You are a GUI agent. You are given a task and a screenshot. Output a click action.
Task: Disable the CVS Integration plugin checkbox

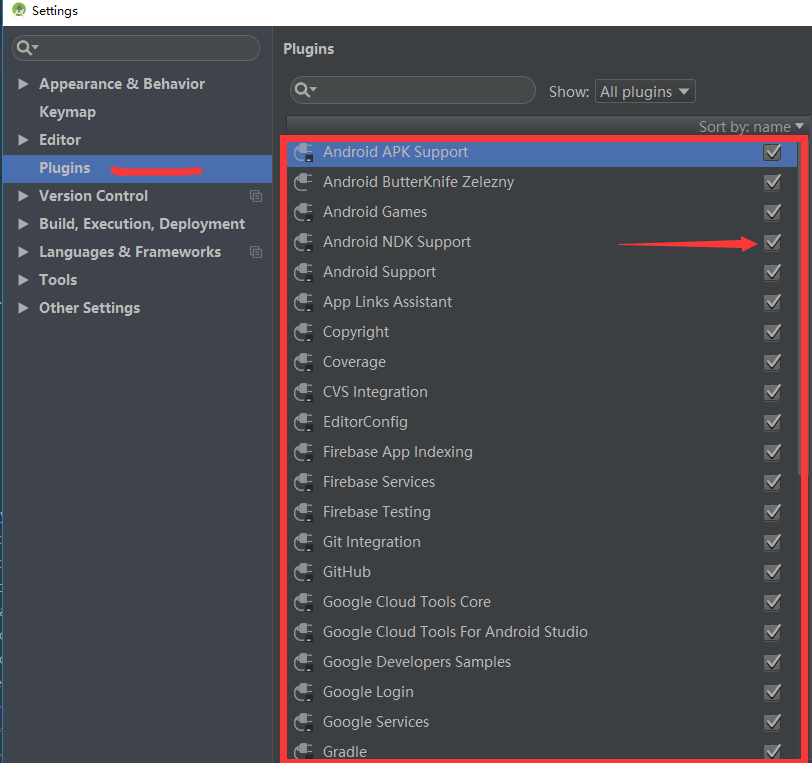pos(772,392)
